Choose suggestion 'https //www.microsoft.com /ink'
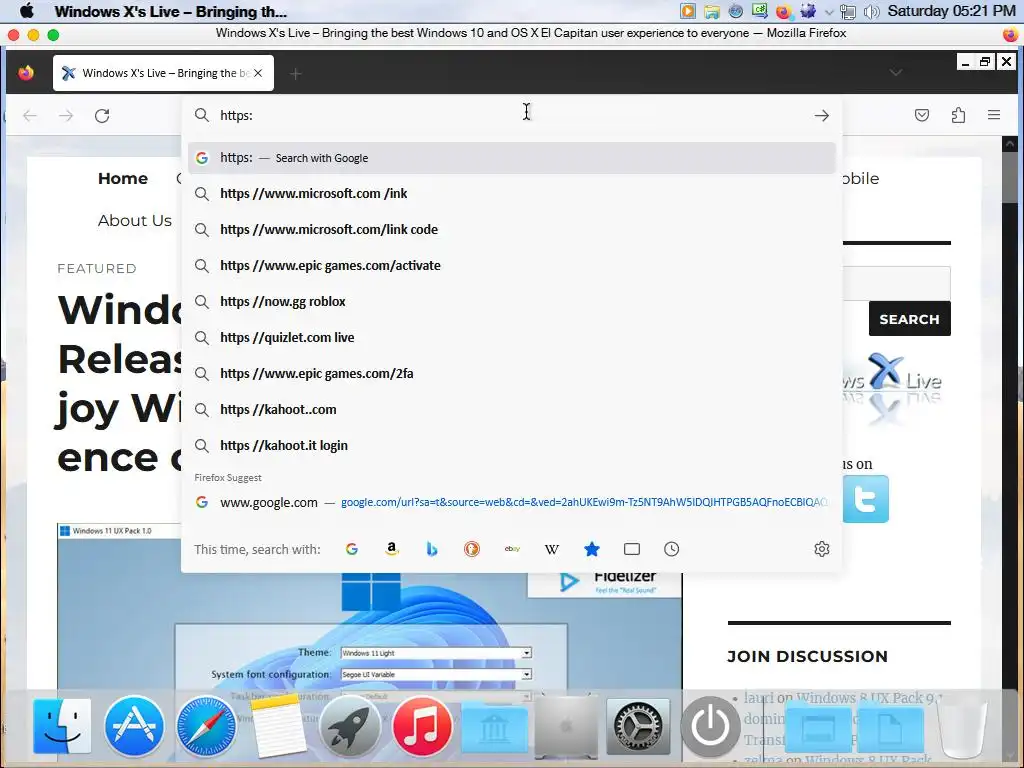 [x=511, y=193]
